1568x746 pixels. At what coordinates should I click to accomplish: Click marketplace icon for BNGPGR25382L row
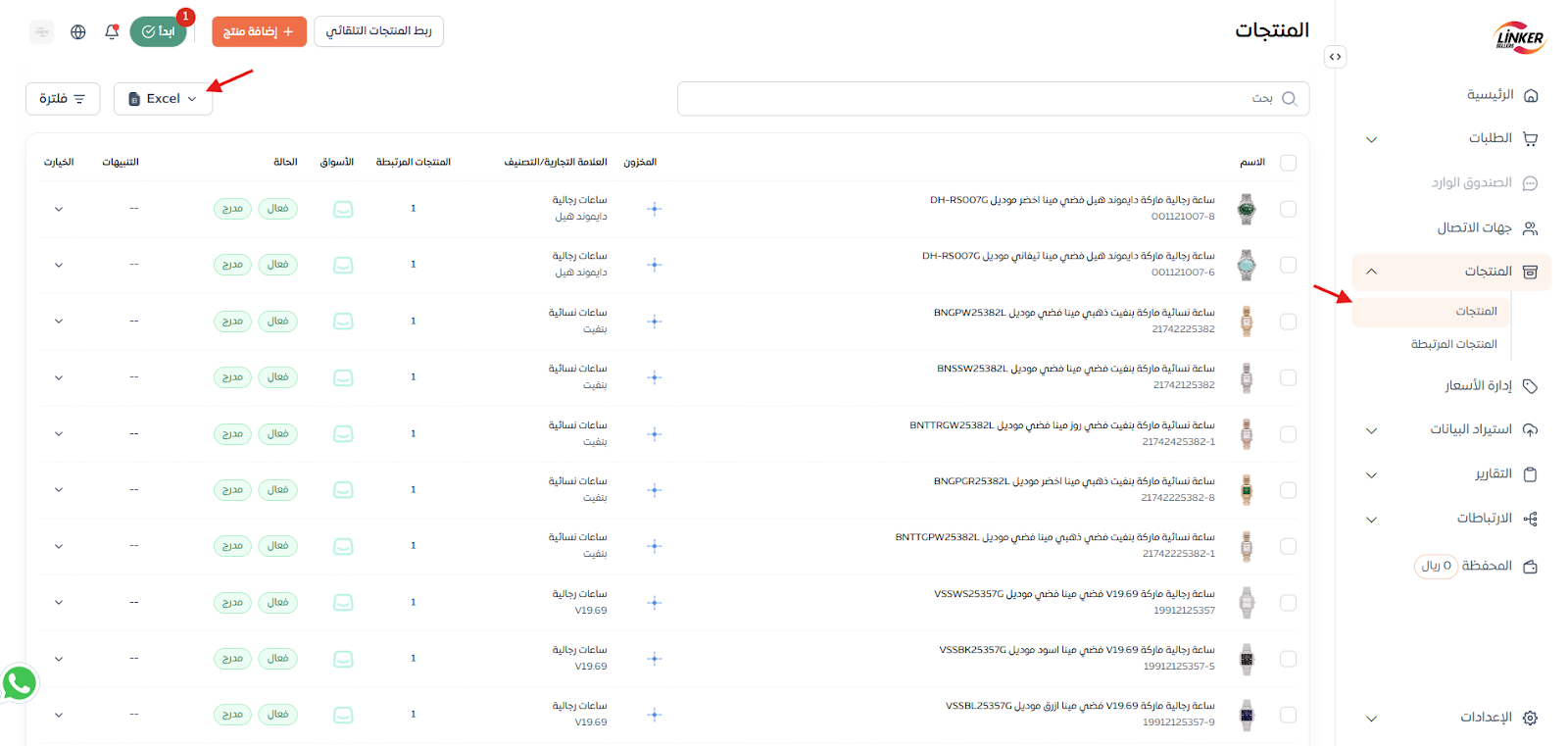coord(343,489)
